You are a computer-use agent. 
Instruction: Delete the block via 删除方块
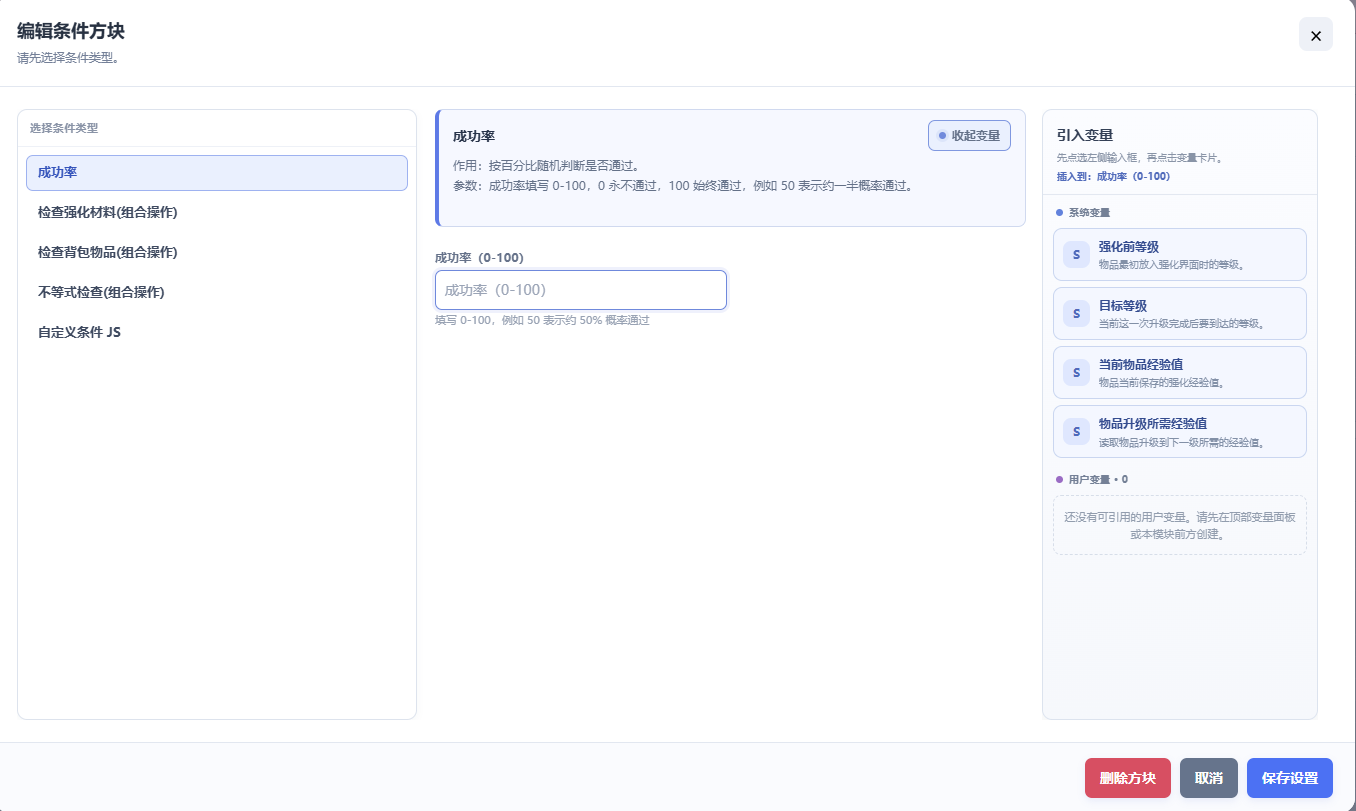click(1128, 778)
